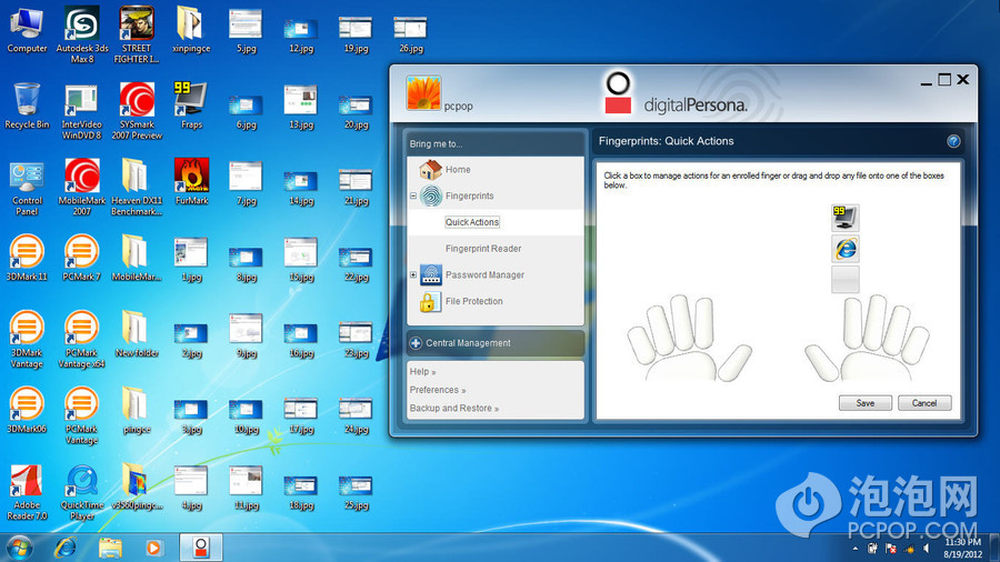
Task: Open the Help link
Action: tap(422, 371)
